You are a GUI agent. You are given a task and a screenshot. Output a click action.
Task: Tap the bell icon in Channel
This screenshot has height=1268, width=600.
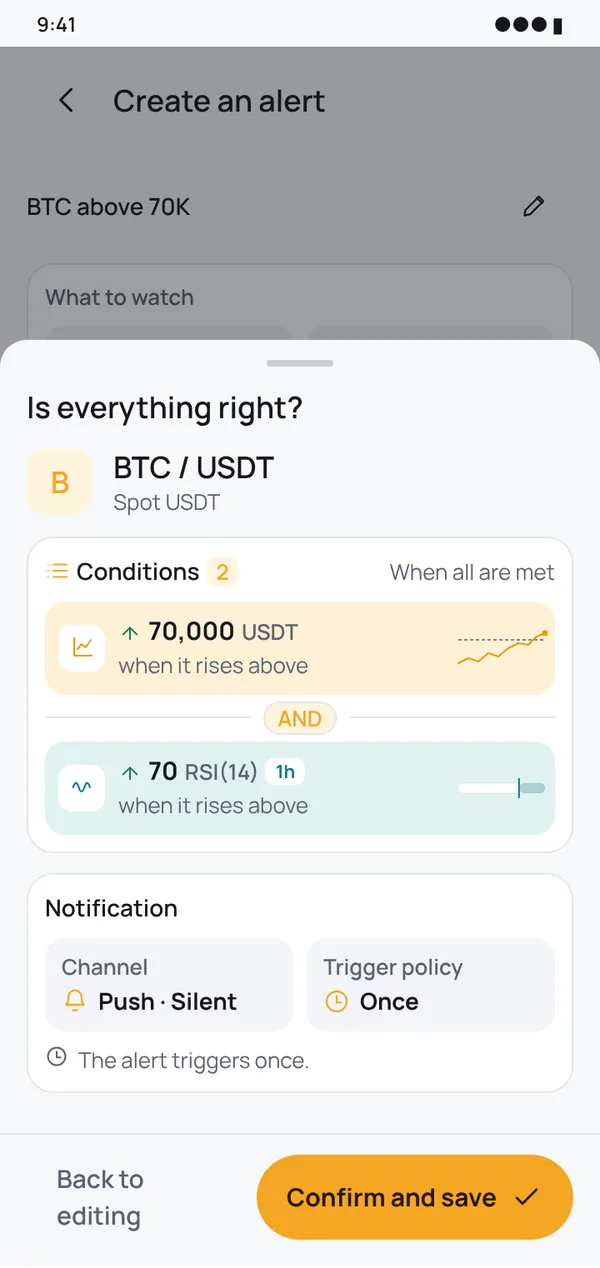(x=74, y=1002)
